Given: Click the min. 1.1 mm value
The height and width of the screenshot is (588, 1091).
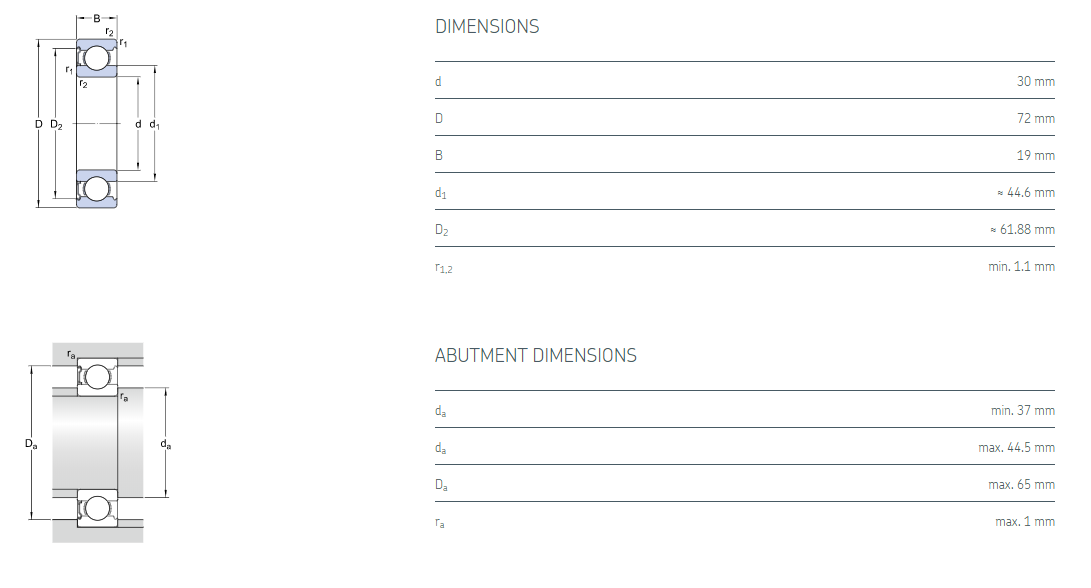Looking at the screenshot, I should click(1021, 266).
